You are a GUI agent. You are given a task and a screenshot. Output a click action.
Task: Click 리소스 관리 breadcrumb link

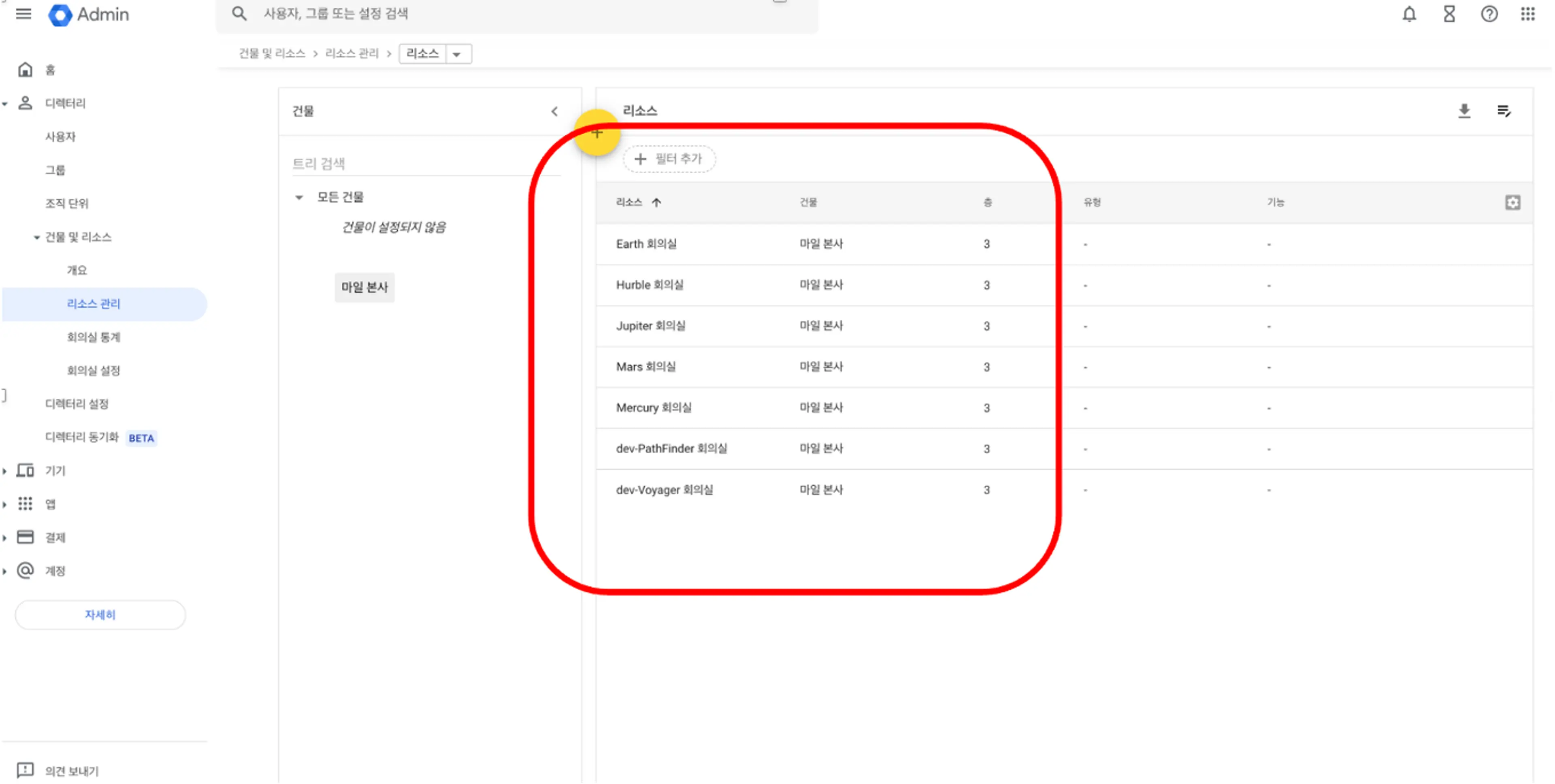coord(352,54)
